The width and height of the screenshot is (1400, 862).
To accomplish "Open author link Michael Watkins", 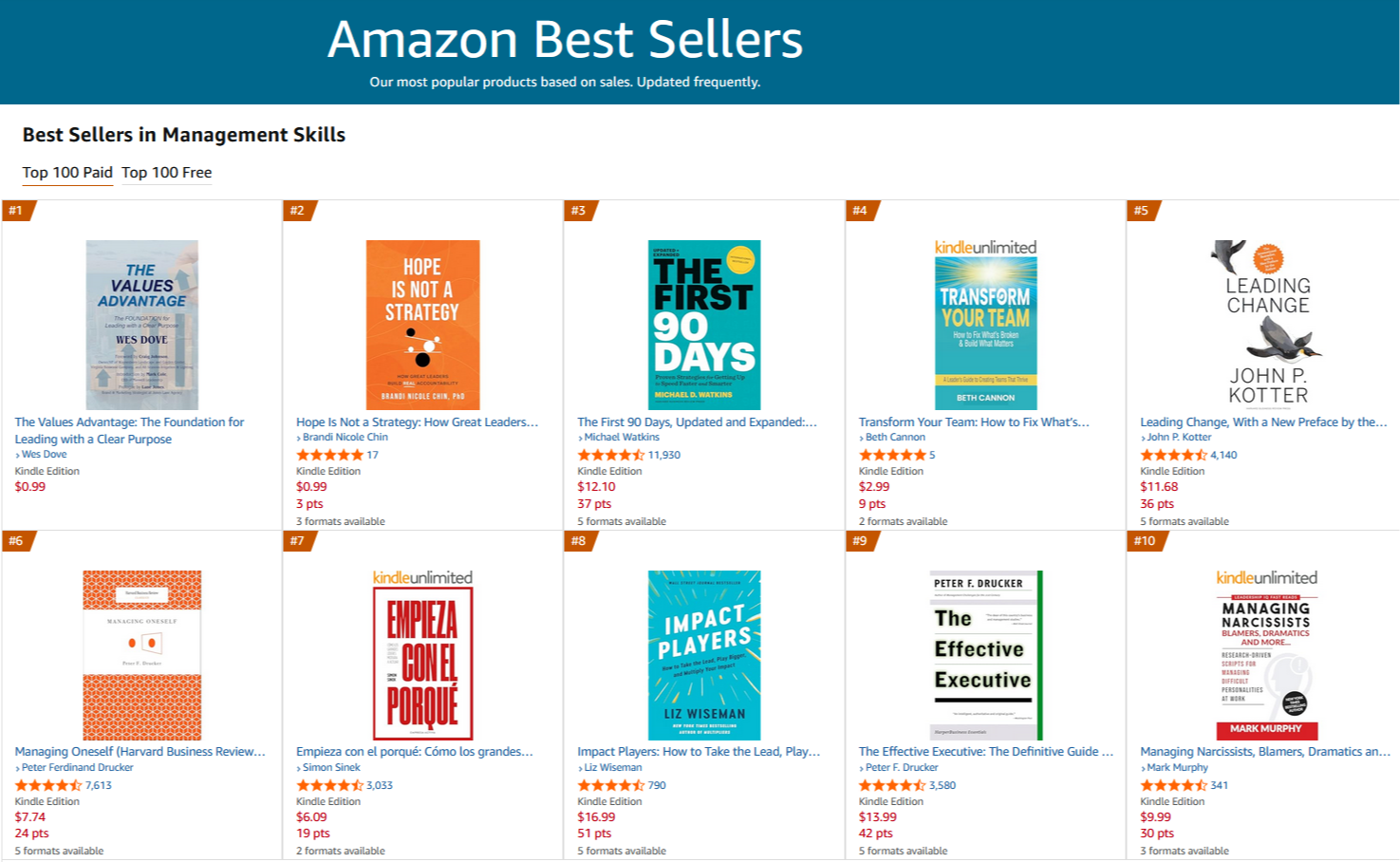I will [x=622, y=438].
